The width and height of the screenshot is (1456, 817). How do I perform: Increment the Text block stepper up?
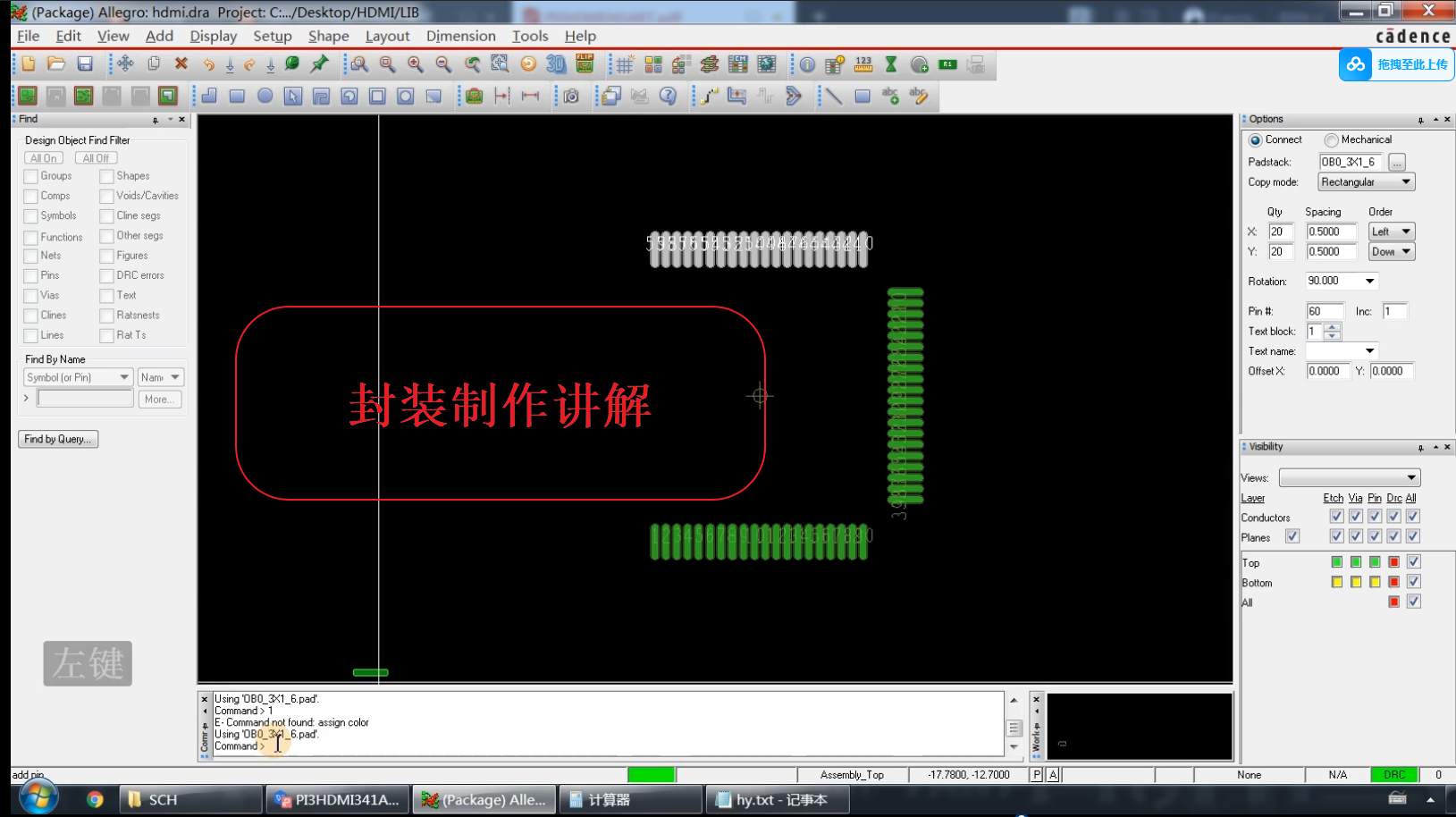1332,327
